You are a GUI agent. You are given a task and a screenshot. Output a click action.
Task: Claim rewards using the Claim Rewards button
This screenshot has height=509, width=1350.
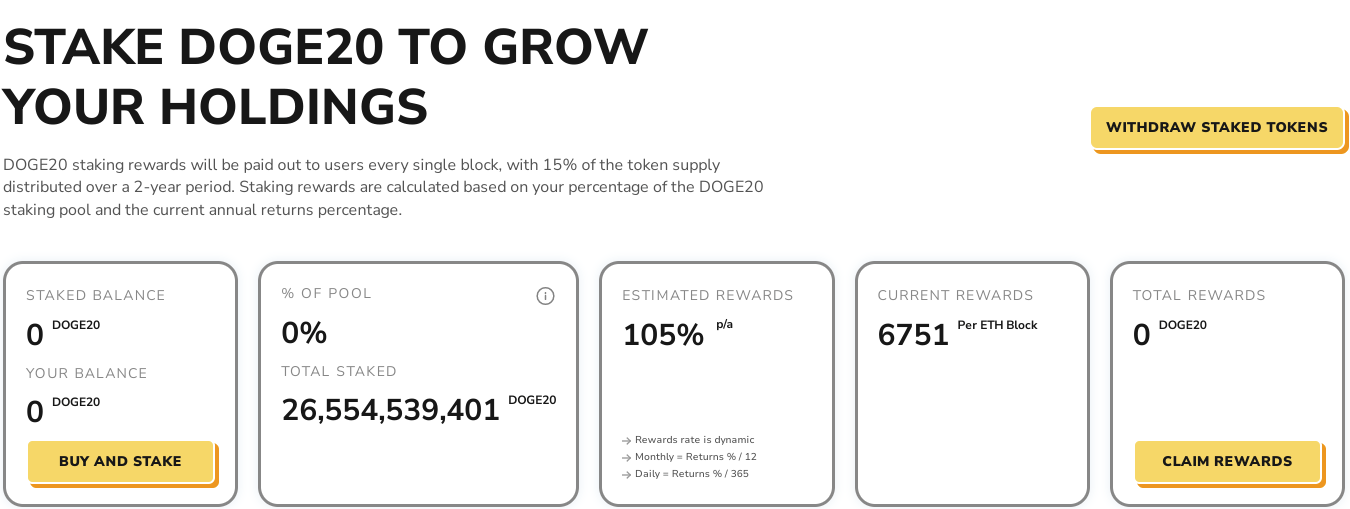point(1227,461)
